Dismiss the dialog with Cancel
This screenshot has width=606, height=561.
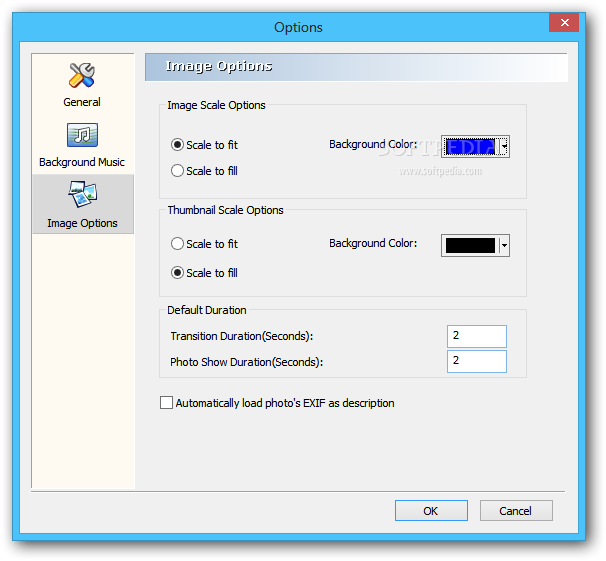pos(516,511)
